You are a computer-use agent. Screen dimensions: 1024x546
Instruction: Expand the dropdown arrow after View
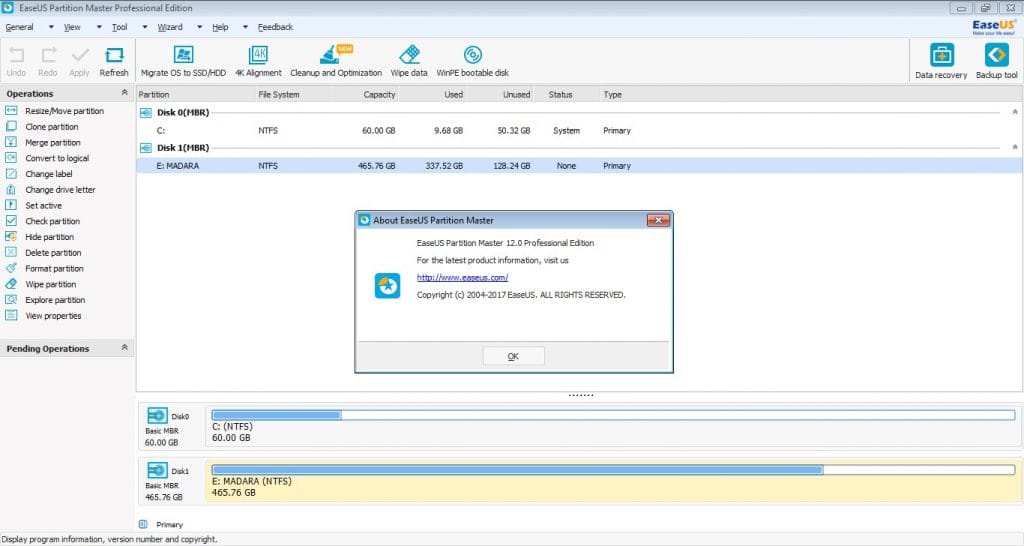tap(99, 27)
